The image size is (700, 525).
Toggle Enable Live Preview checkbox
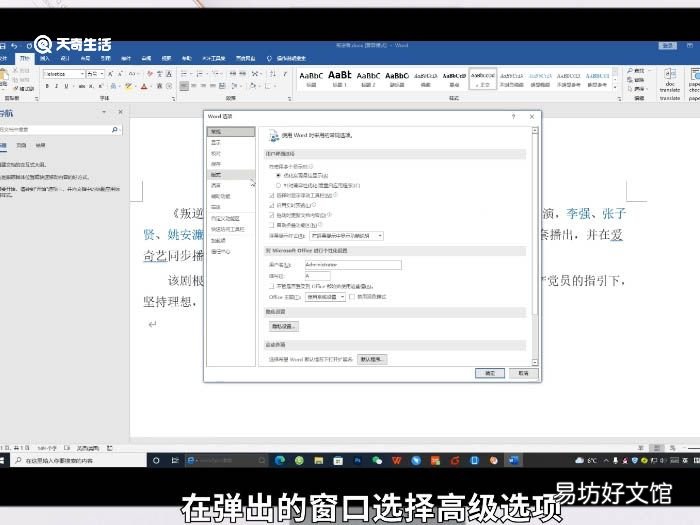point(271,205)
